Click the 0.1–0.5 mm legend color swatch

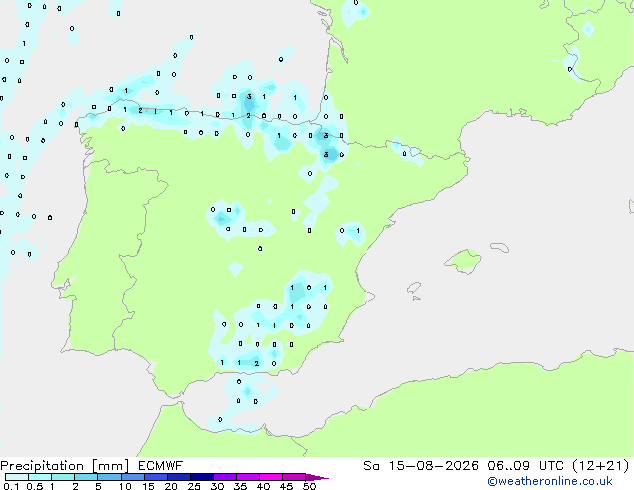point(17,477)
